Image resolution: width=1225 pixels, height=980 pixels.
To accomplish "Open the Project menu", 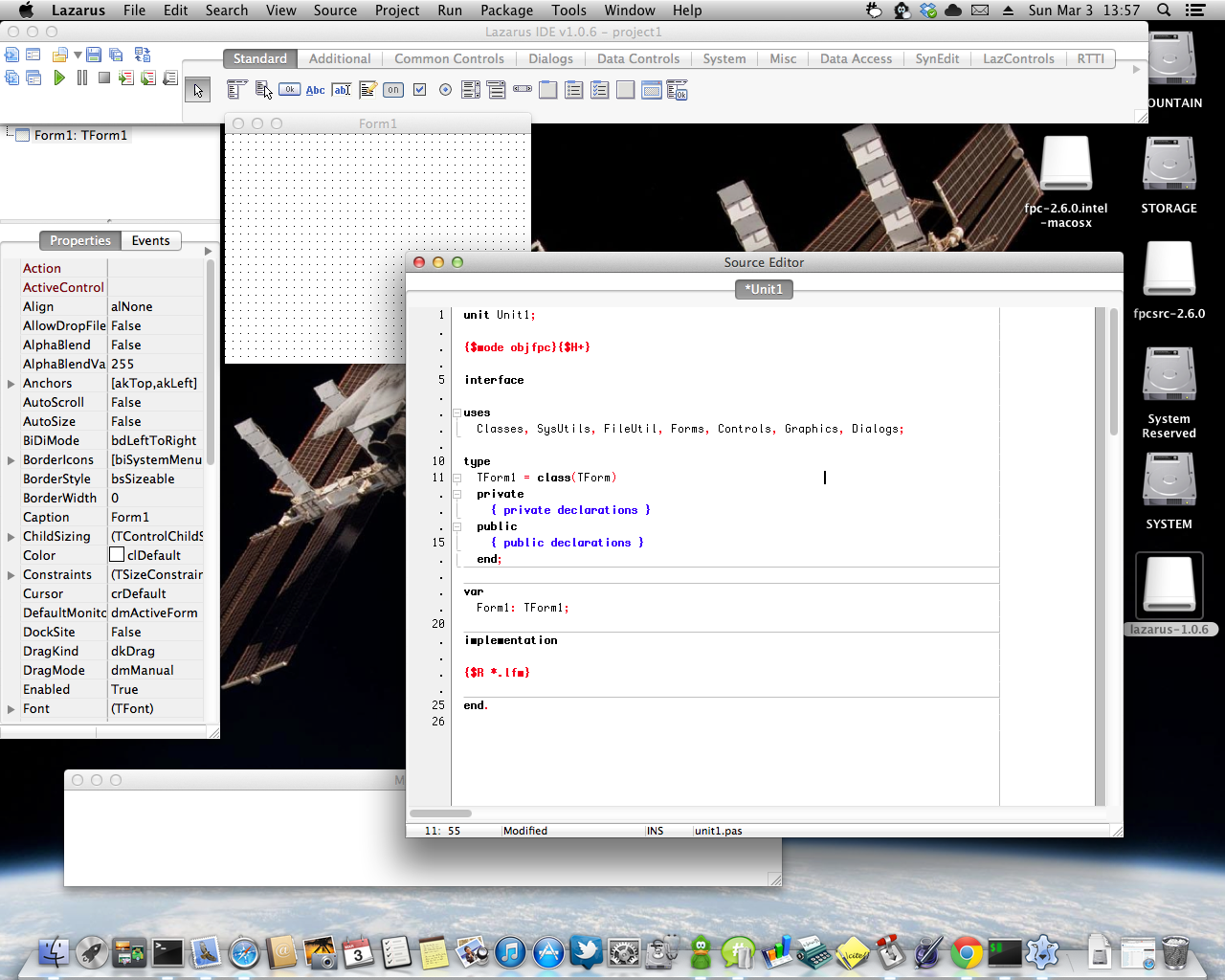I will [x=397, y=10].
